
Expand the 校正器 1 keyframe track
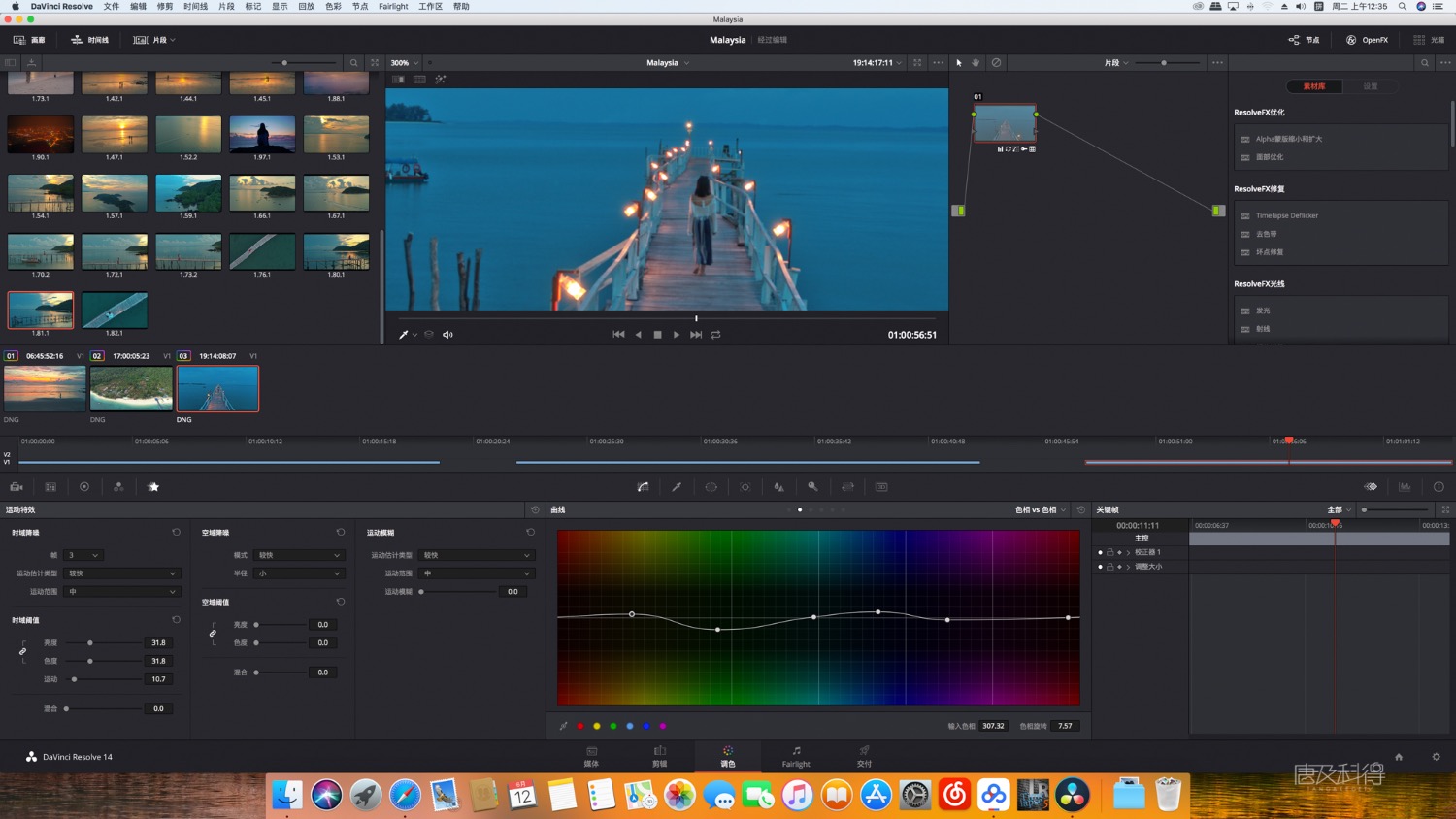(1128, 552)
